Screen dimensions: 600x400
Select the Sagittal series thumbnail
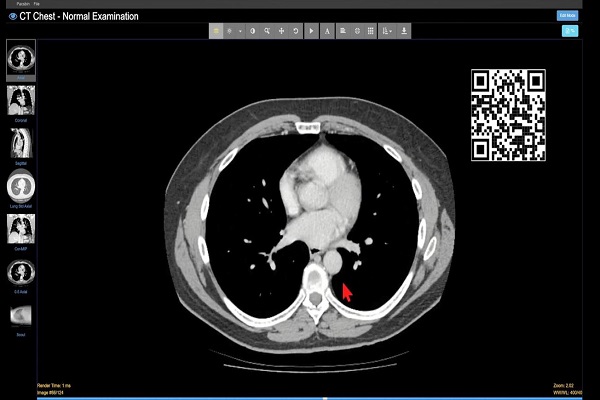pos(21,146)
